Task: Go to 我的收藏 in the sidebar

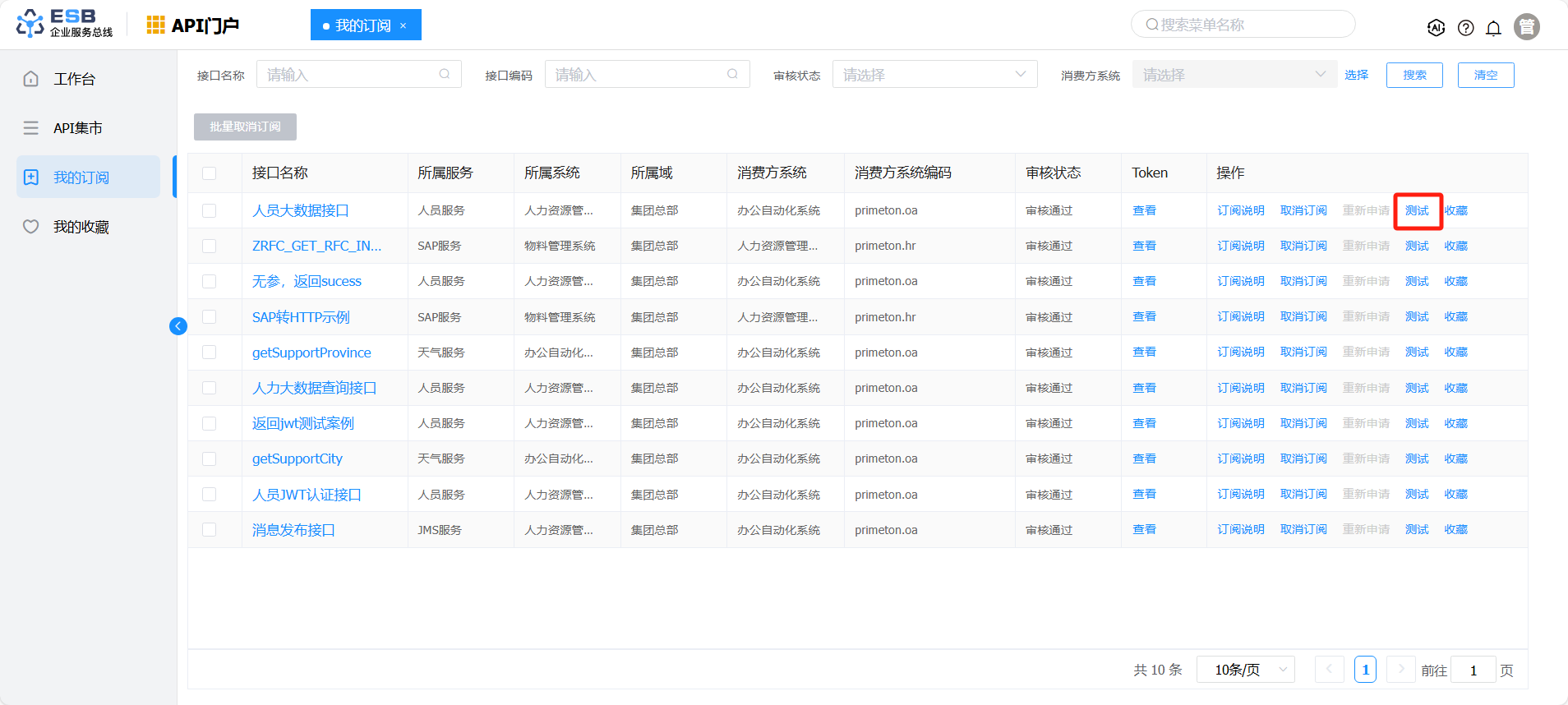Action: click(81, 227)
